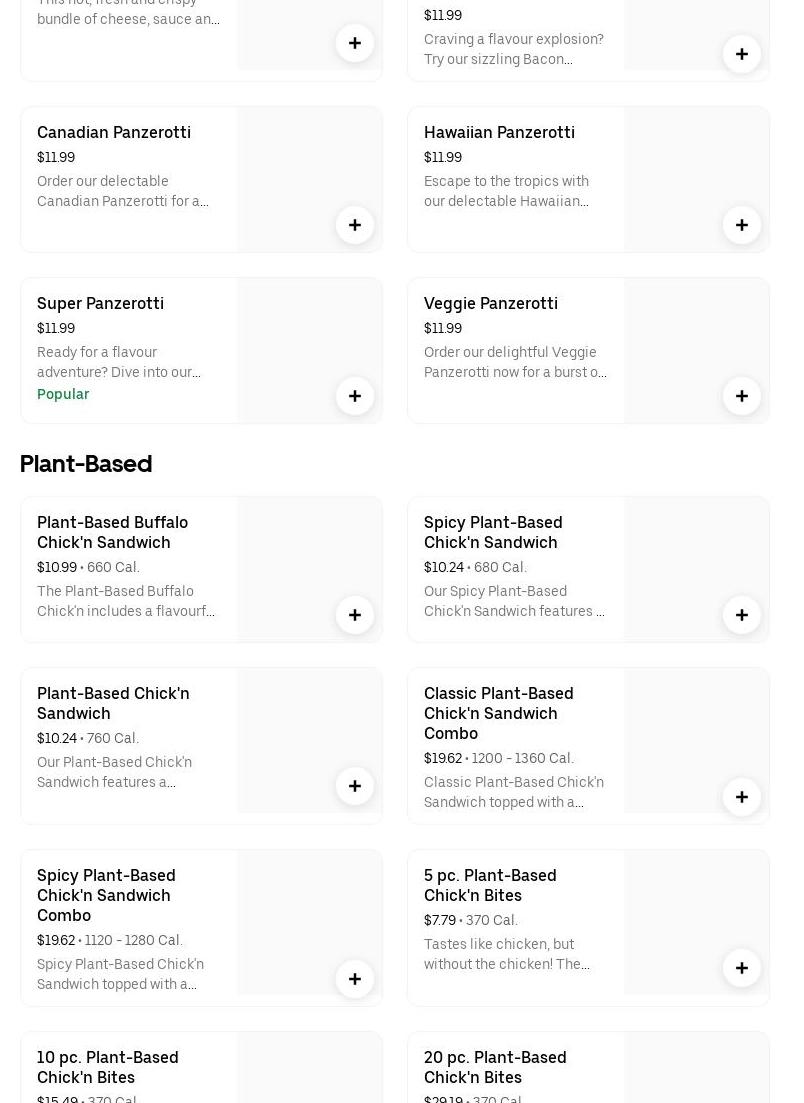Image resolution: width=804 pixels, height=1103 pixels.
Task: Add the $10.24 Plant-Based Chick'n Sandwich
Action: [x=355, y=786]
